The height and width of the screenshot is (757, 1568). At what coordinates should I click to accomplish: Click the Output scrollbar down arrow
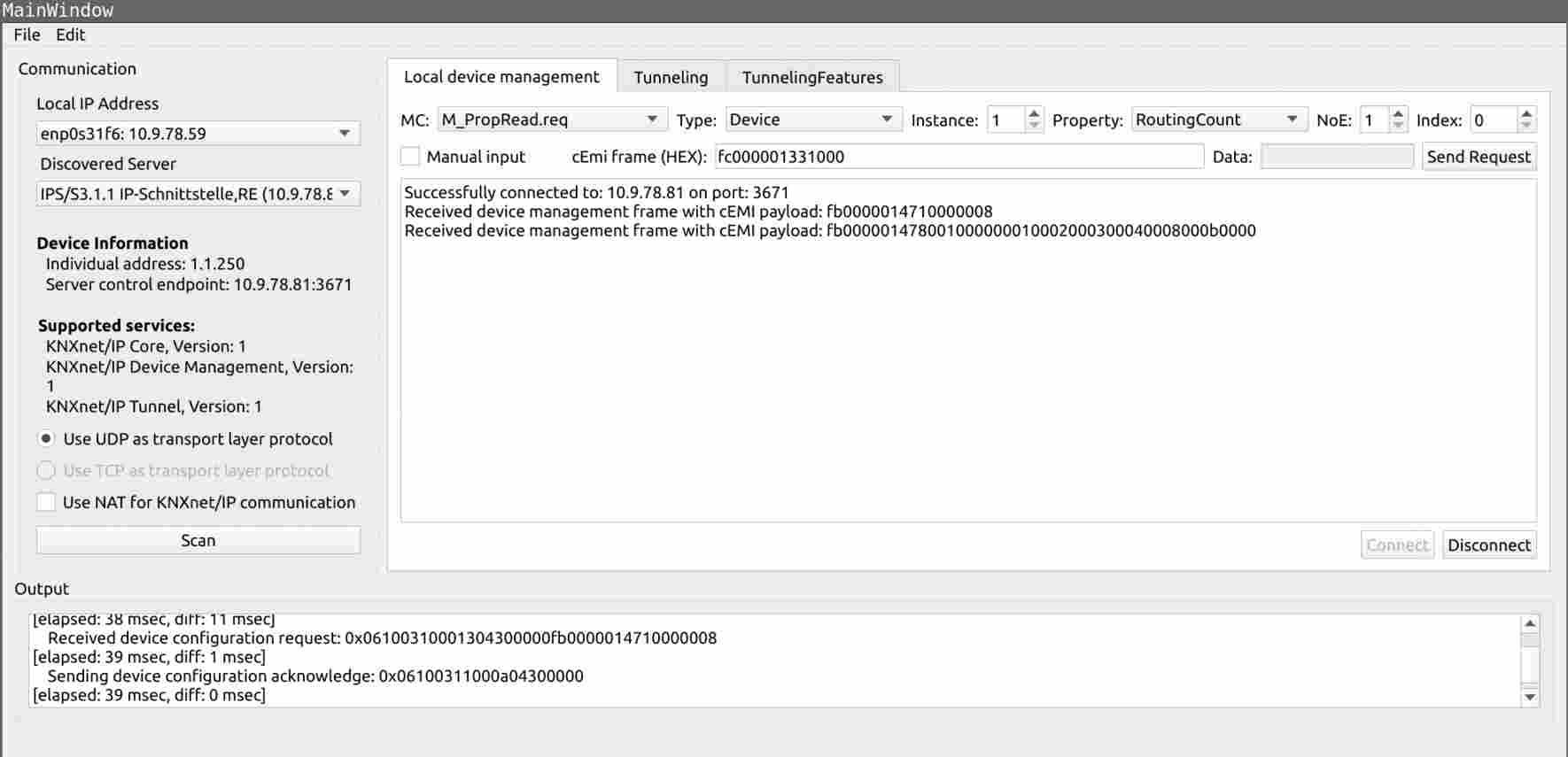(1530, 698)
